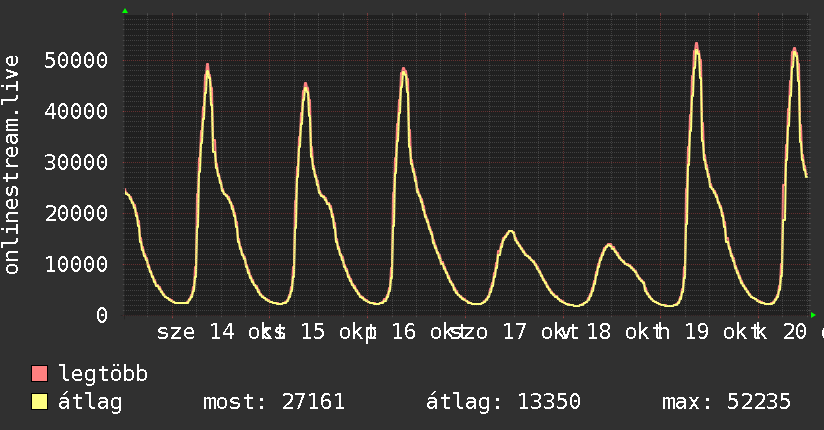Click the 16 okt date label

coord(424,332)
